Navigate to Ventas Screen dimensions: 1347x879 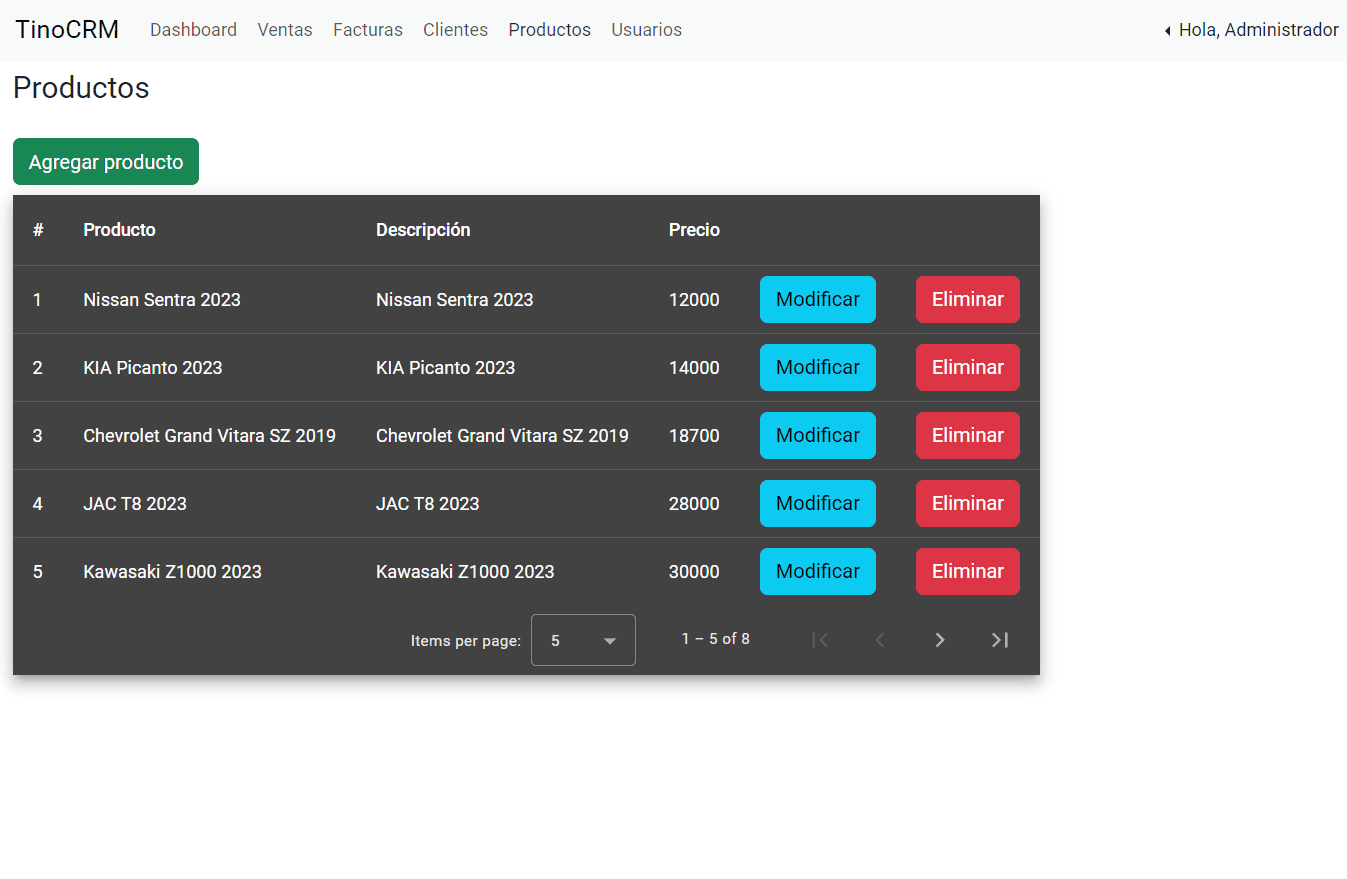(285, 30)
